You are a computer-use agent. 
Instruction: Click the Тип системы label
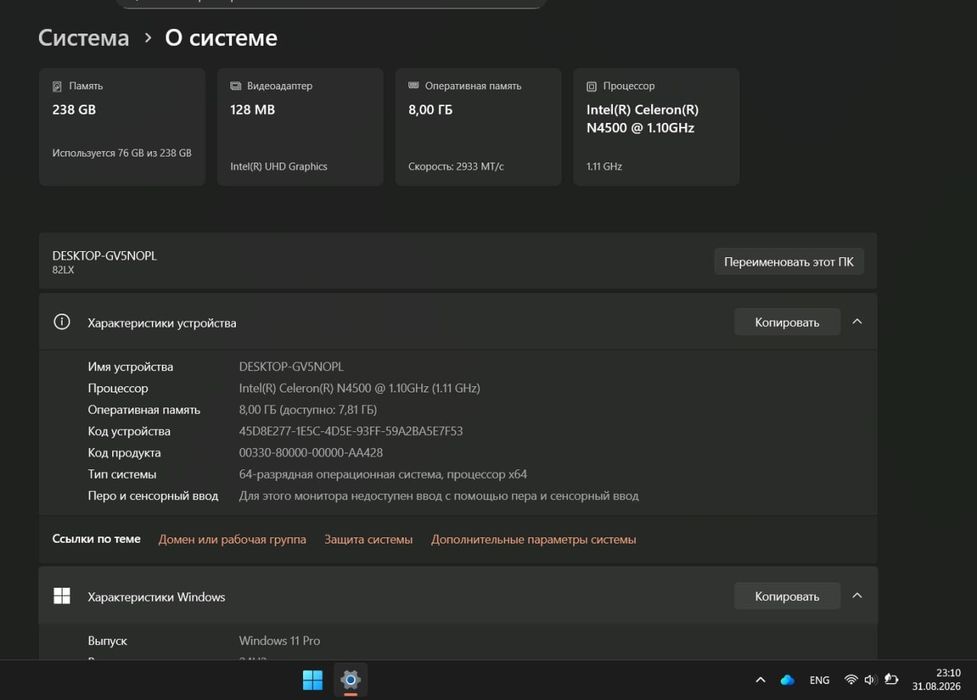click(122, 474)
